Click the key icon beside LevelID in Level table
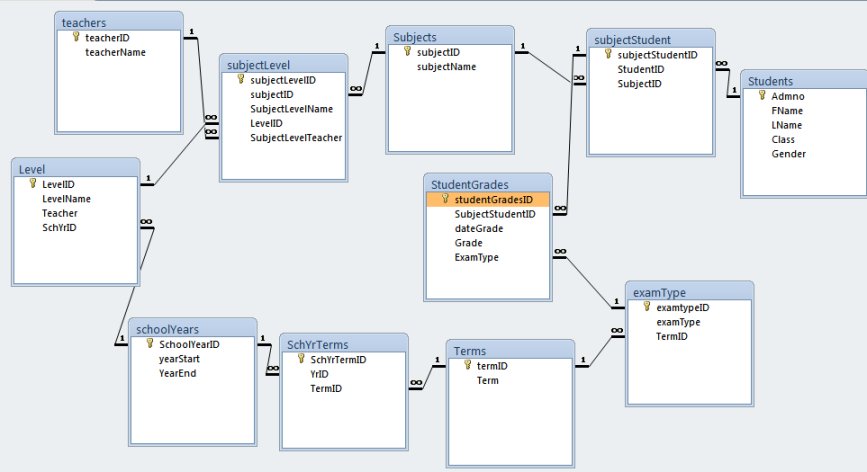Viewport: 867px width, 472px height. [x=33, y=183]
